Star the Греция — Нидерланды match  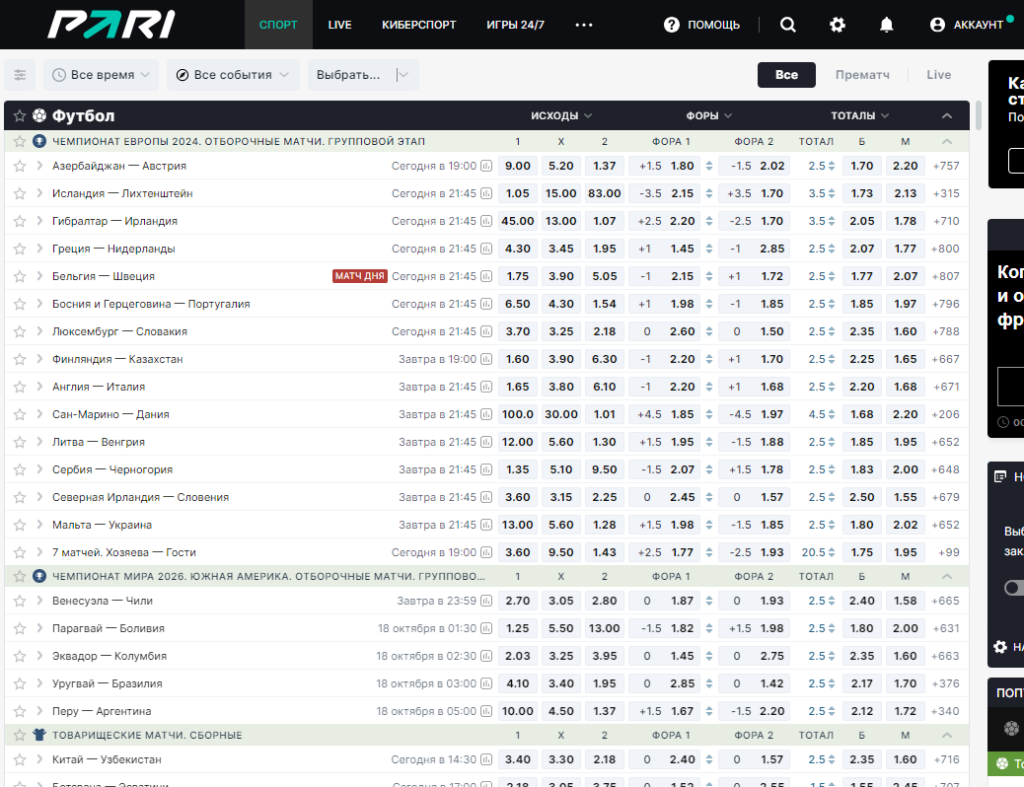tap(20, 249)
